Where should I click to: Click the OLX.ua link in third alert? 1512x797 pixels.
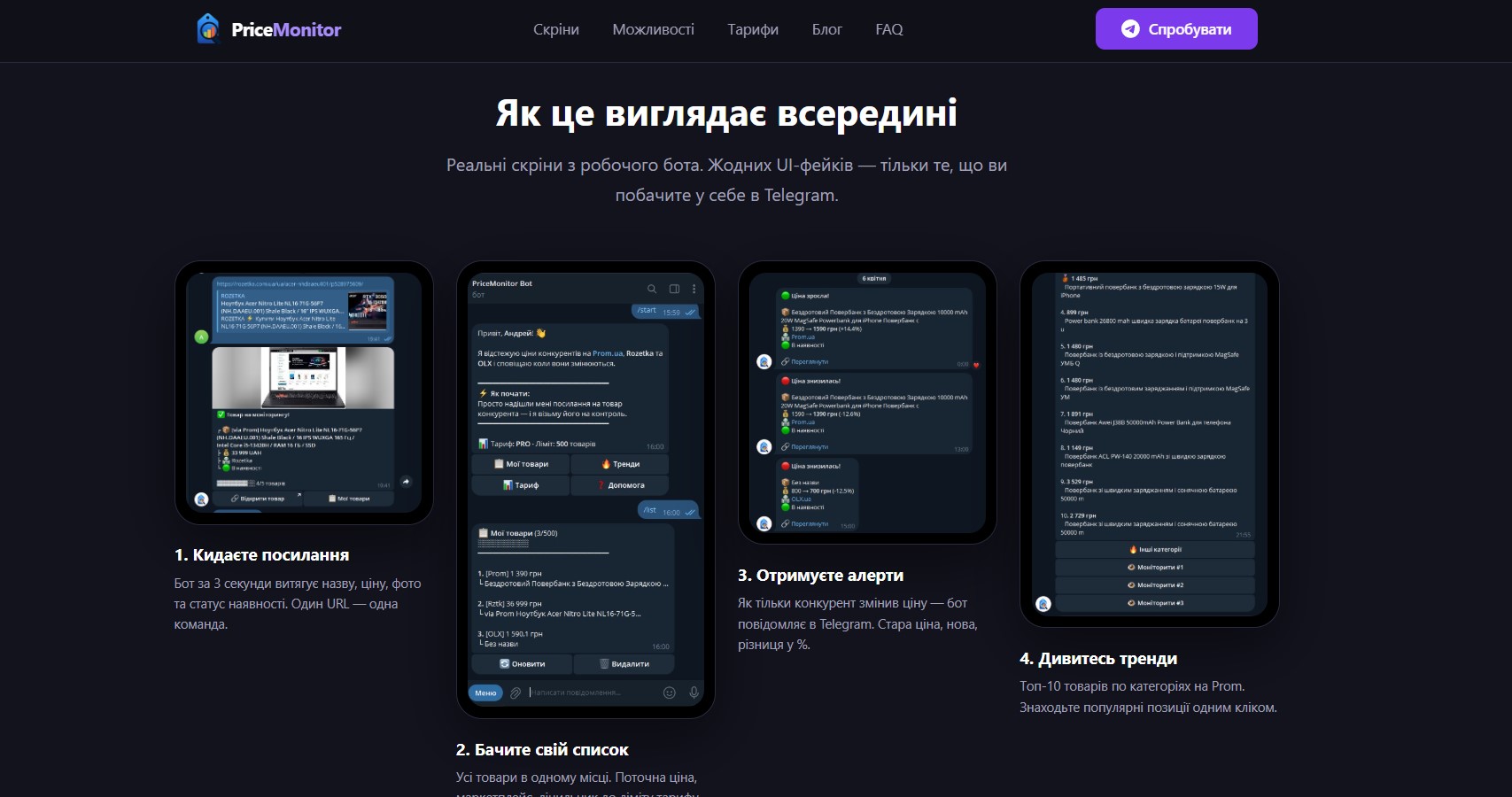[802, 499]
